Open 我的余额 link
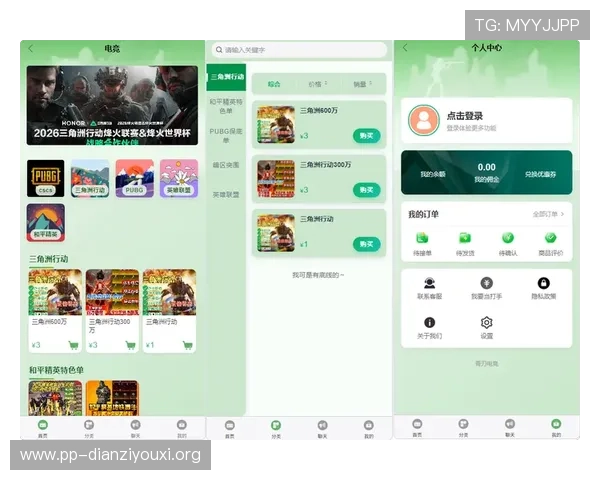The image size is (600, 480). (433, 174)
